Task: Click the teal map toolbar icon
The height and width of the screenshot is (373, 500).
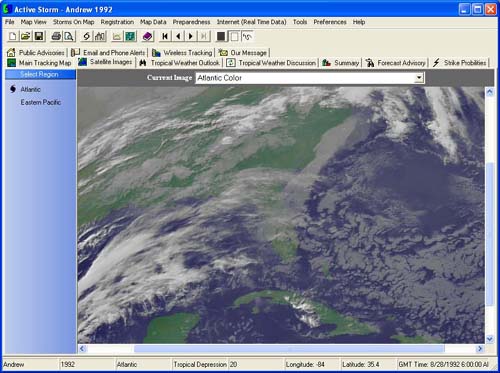Action: 130,36
